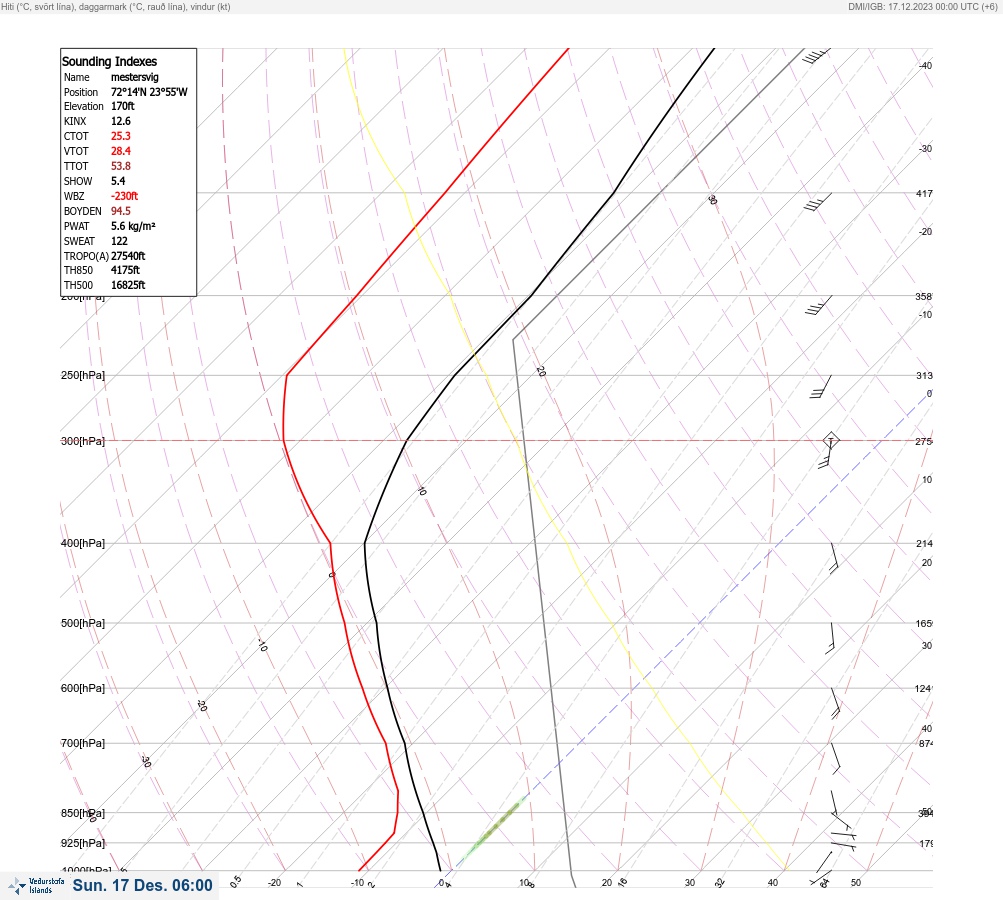1003x900 pixels.
Task: Select the VTOT value 28.4
Action: [x=121, y=151]
